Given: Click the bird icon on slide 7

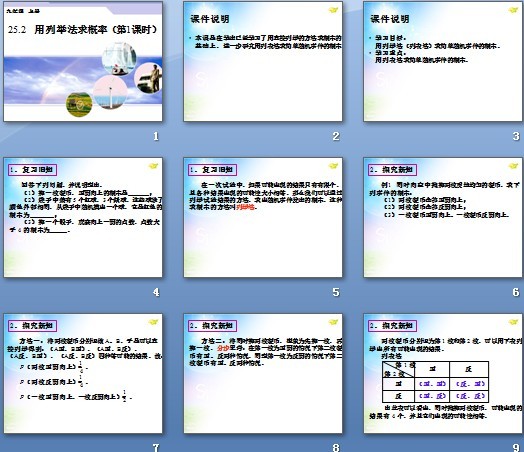Looking at the screenshot, I should [153, 322].
